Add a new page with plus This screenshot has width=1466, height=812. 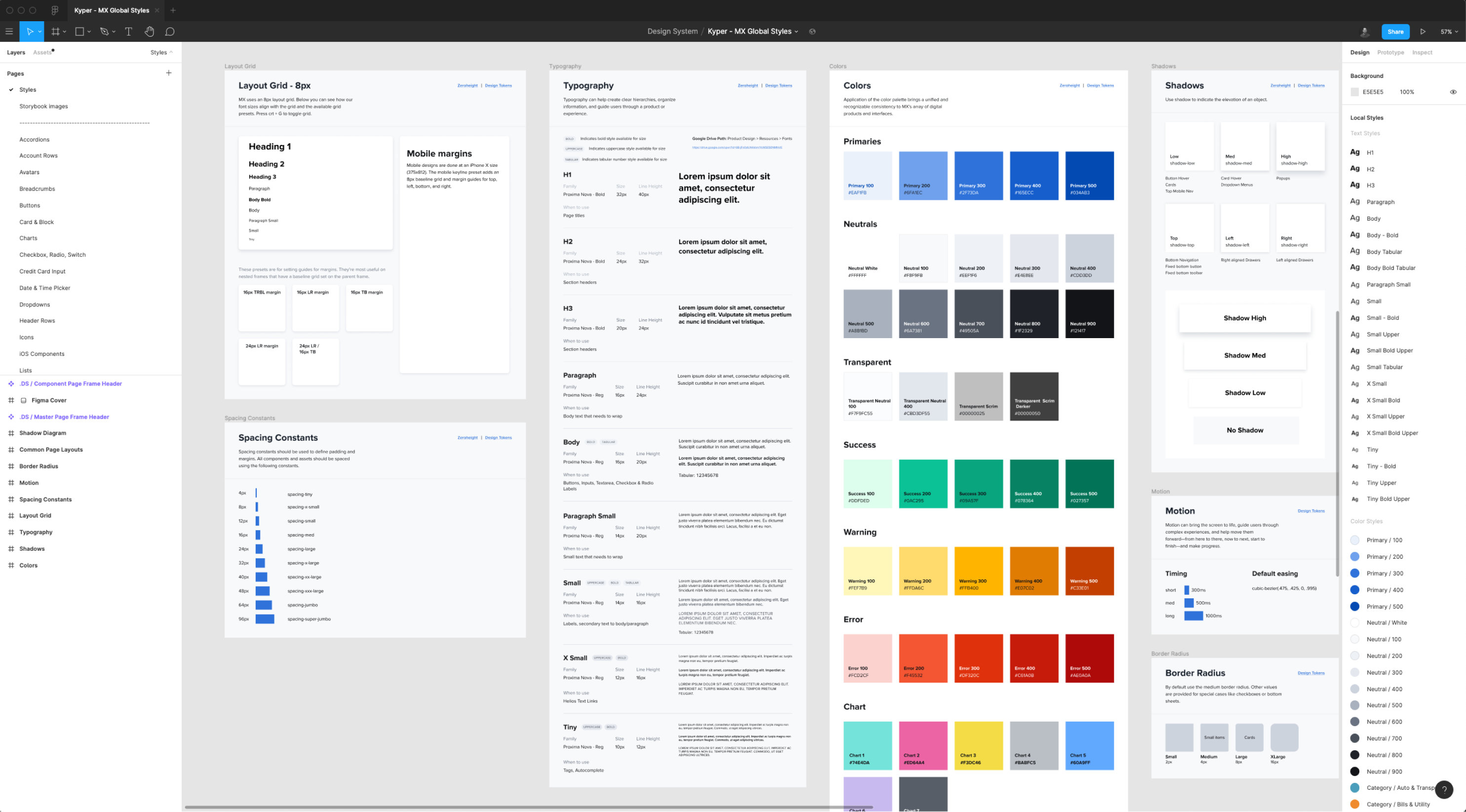tap(168, 73)
